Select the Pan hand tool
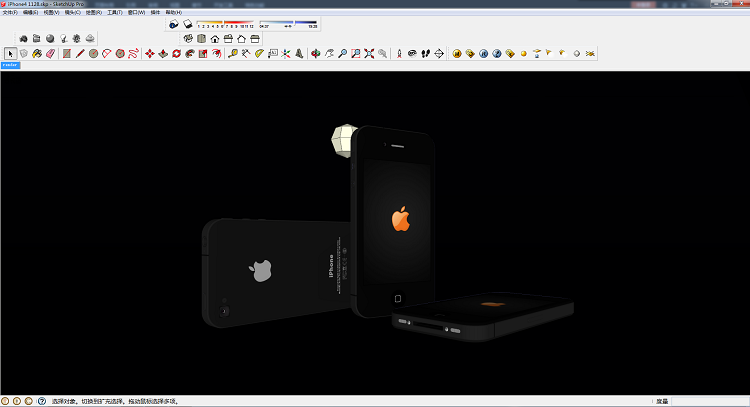 point(329,54)
